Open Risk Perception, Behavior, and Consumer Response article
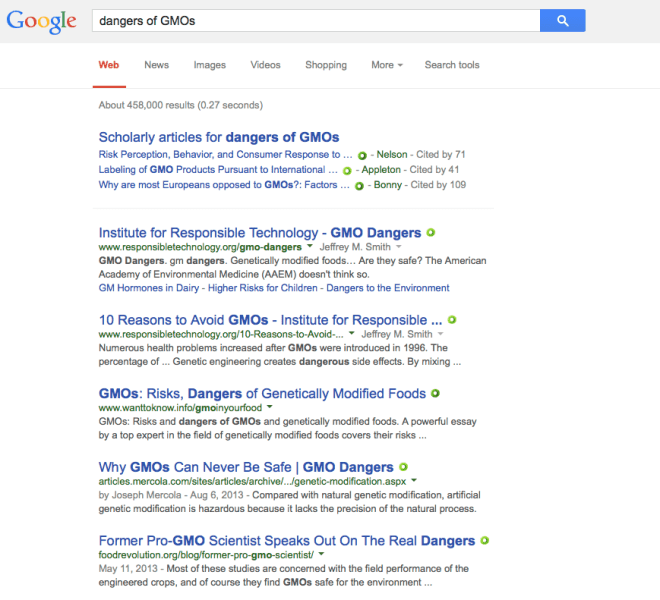Image resolution: width=660 pixels, height=600 pixels. point(226,155)
